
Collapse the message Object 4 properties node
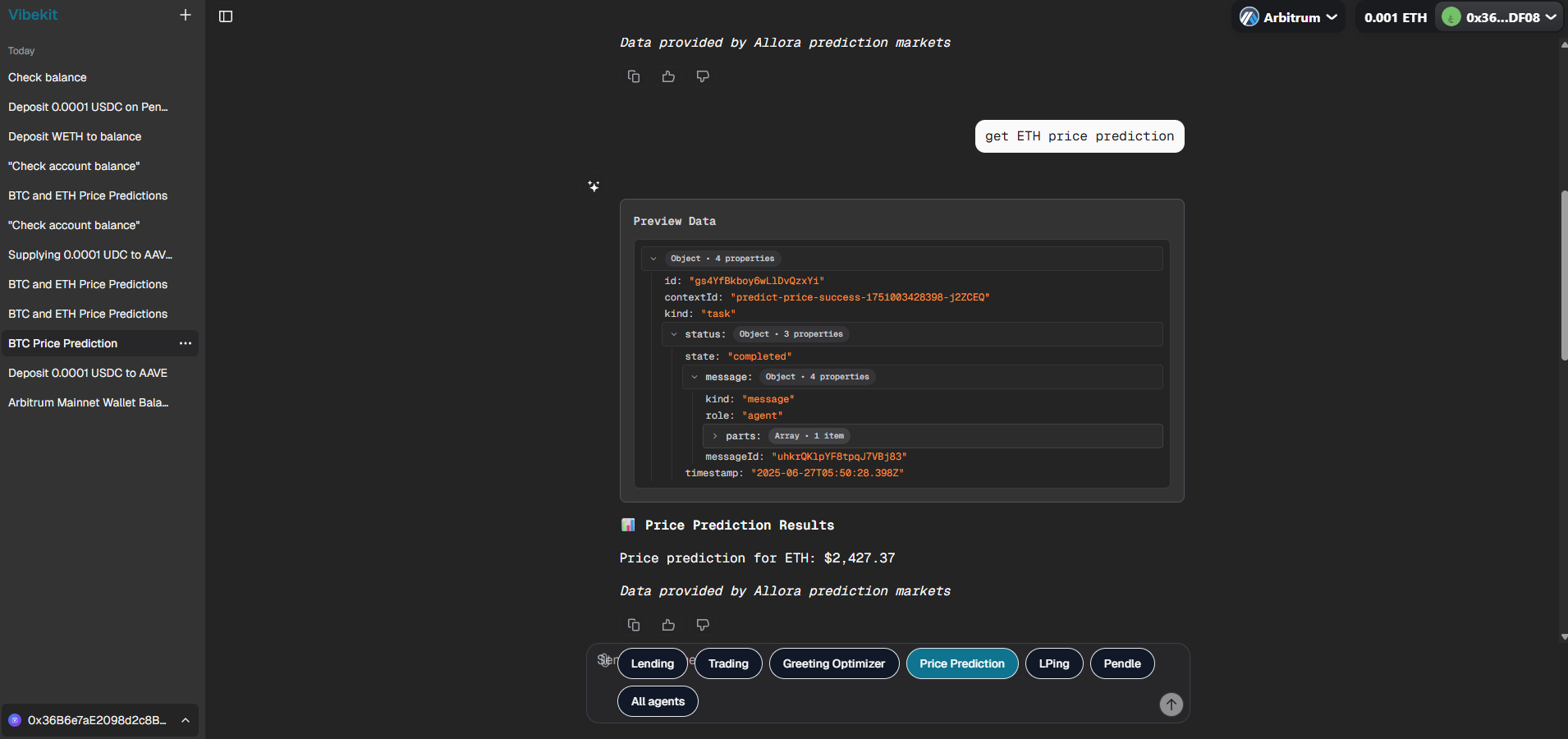coord(695,377)
